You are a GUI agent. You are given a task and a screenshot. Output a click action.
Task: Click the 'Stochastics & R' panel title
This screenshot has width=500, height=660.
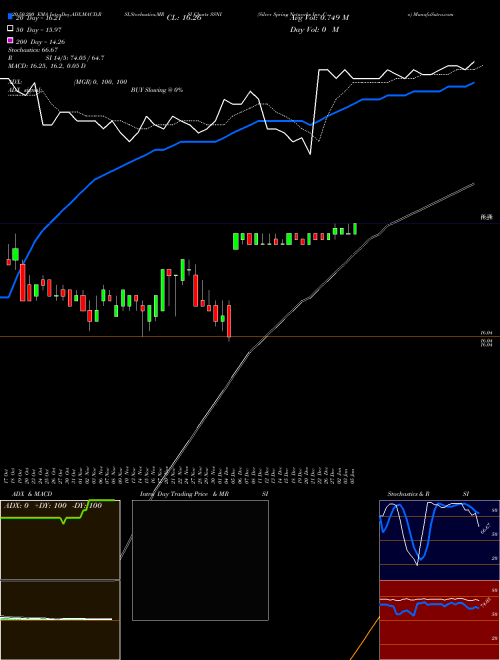click(x=408, y=494)
